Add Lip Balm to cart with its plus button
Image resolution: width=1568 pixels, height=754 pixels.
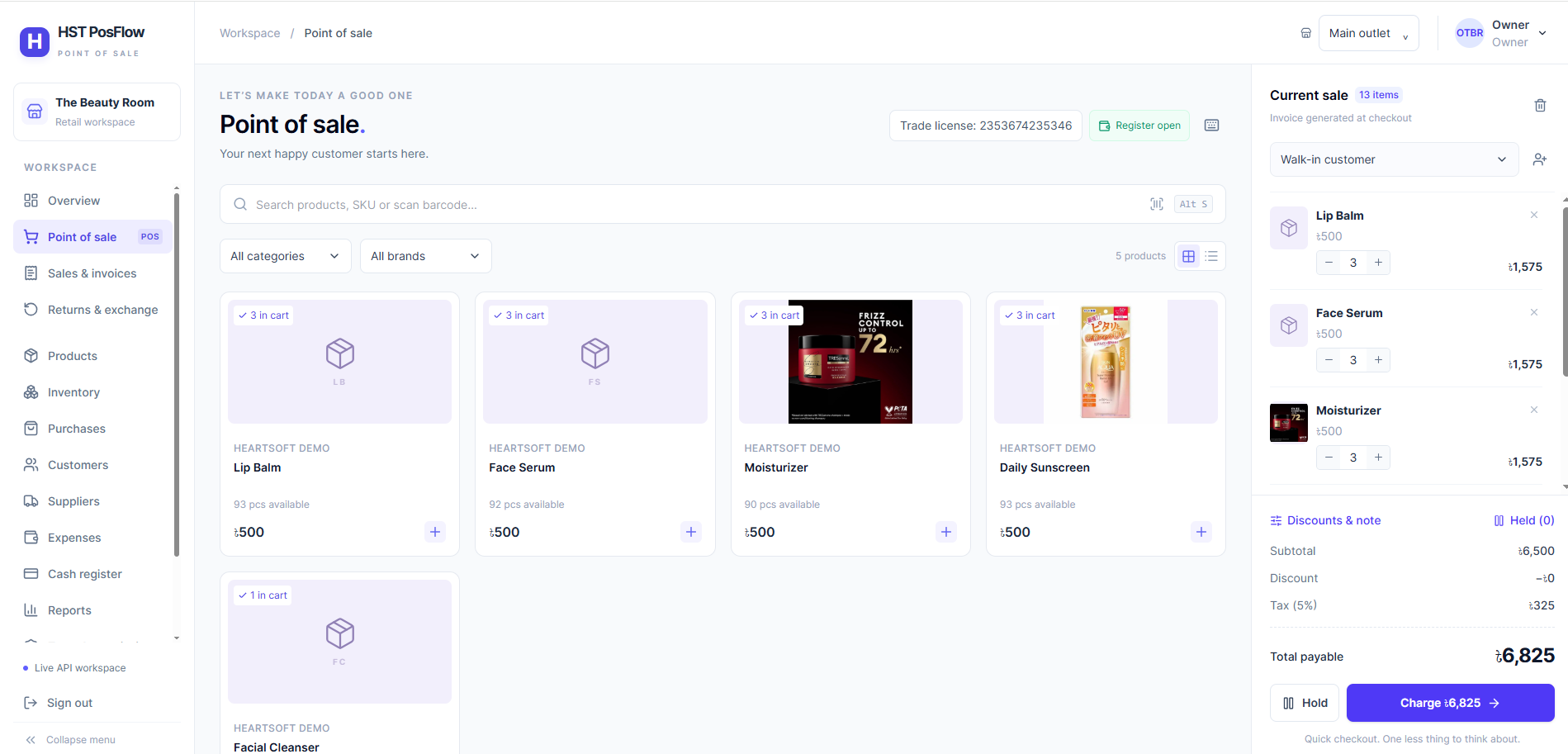tap(435, 532)
